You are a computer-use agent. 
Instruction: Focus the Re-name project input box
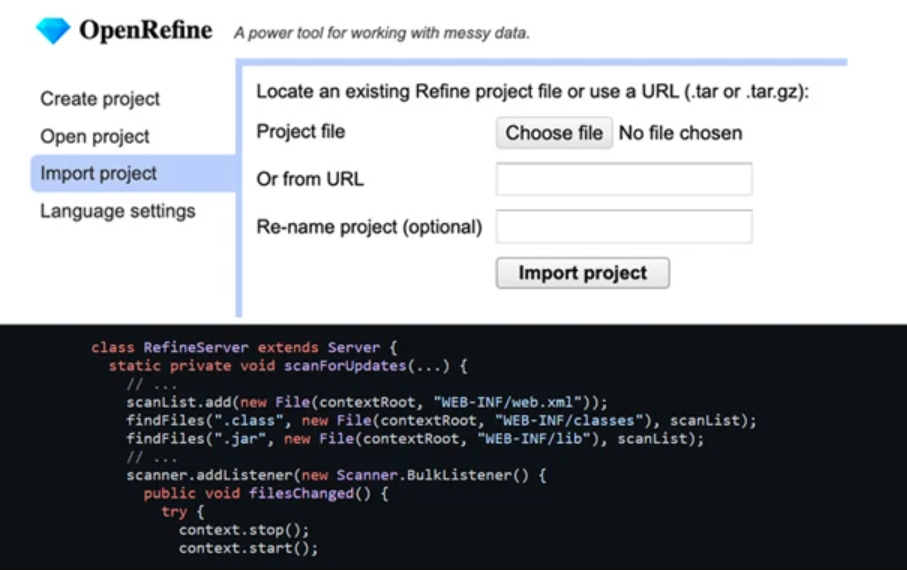624,227
